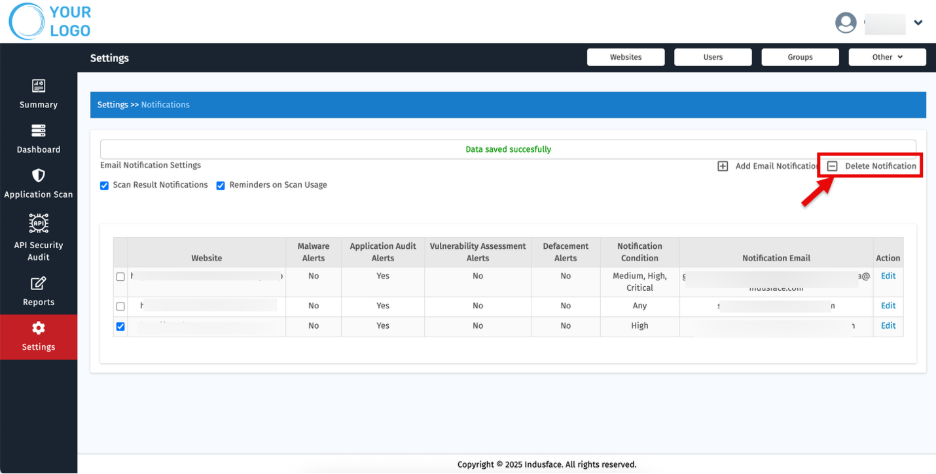Toggle Scan Result Notifications checkbox
936x474 pixels.
click(104, 186)
